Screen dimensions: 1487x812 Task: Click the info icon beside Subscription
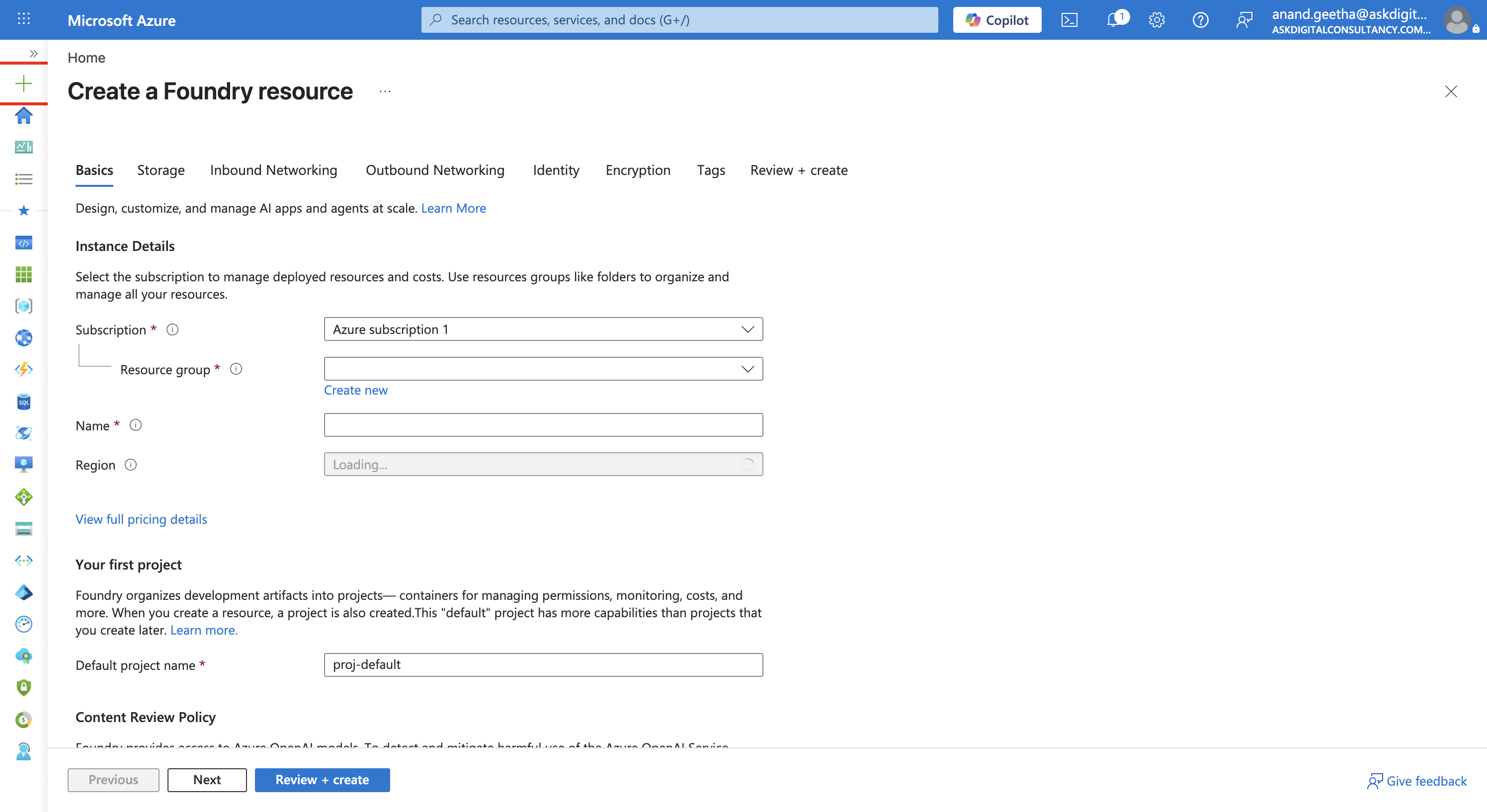172,329
